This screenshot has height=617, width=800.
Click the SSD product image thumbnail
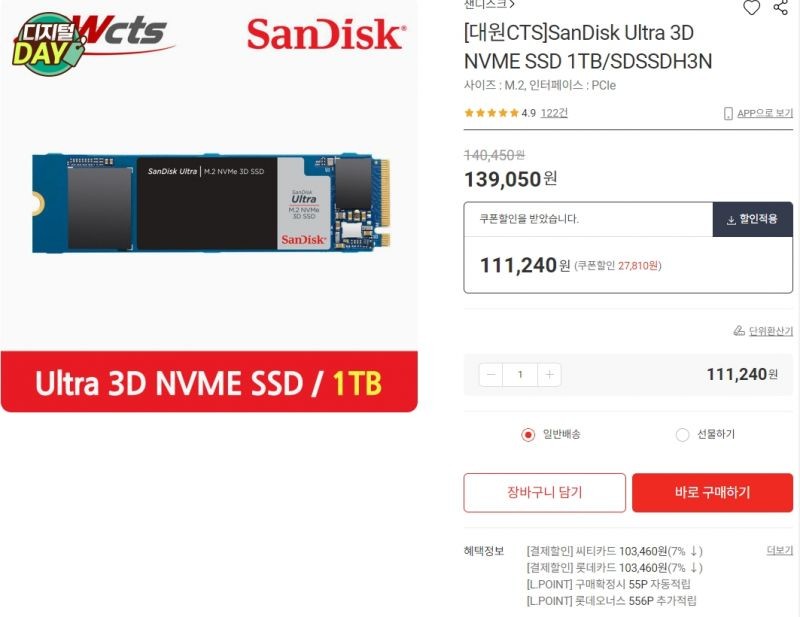(x=211, y=203)
